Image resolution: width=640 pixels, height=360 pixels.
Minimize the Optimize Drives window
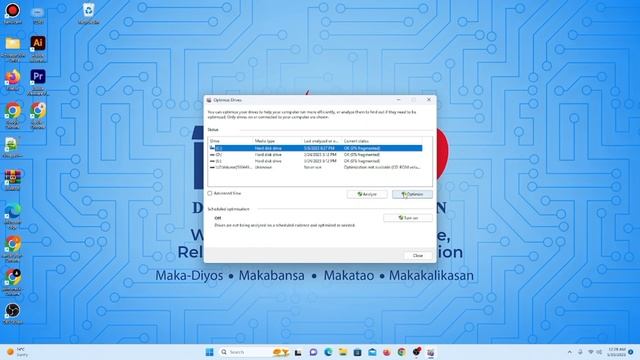click(399, 100)
